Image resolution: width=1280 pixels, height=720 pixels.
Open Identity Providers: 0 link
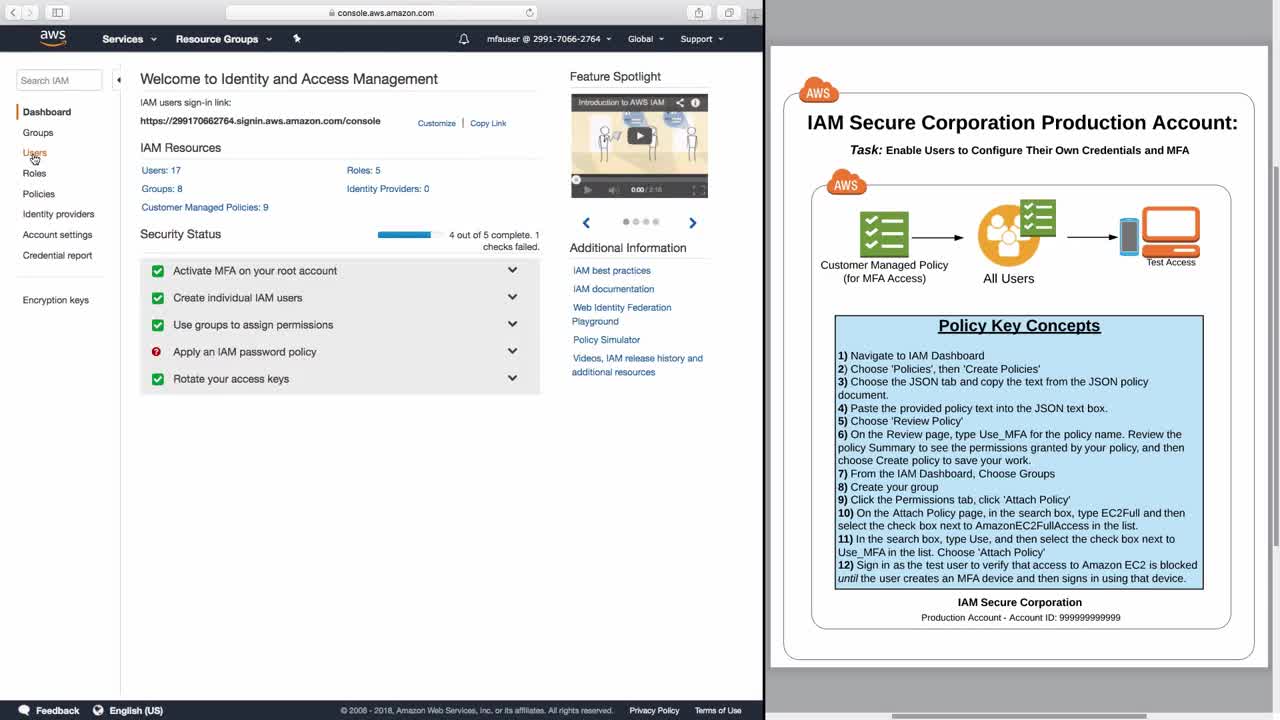click(x=388, y=188)
